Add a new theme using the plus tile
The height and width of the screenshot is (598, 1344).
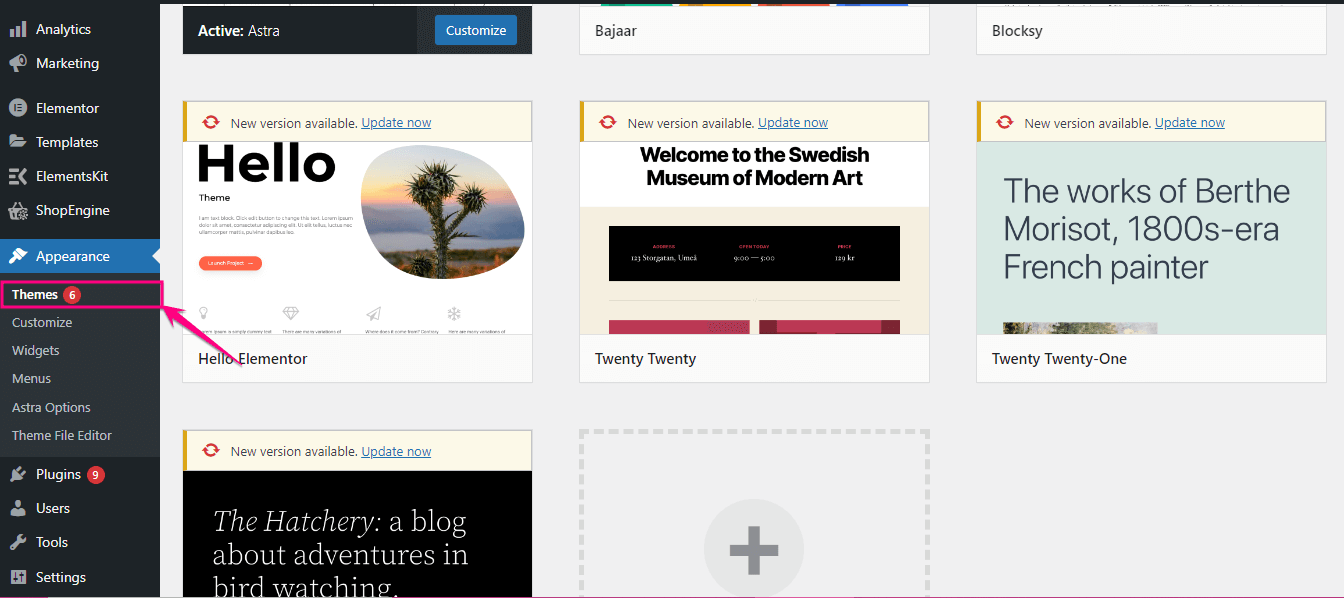point(754,548)
